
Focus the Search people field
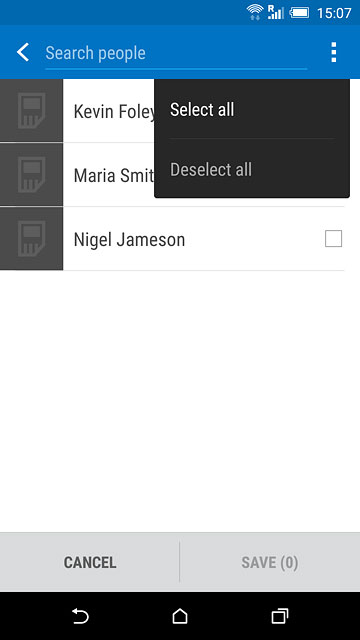coord(176,53)
